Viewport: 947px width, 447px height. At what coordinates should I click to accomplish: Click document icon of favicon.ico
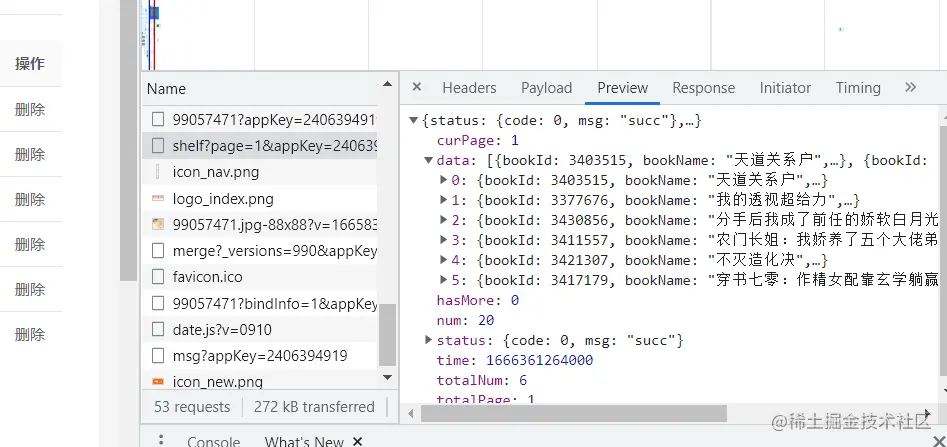point(158,277)
